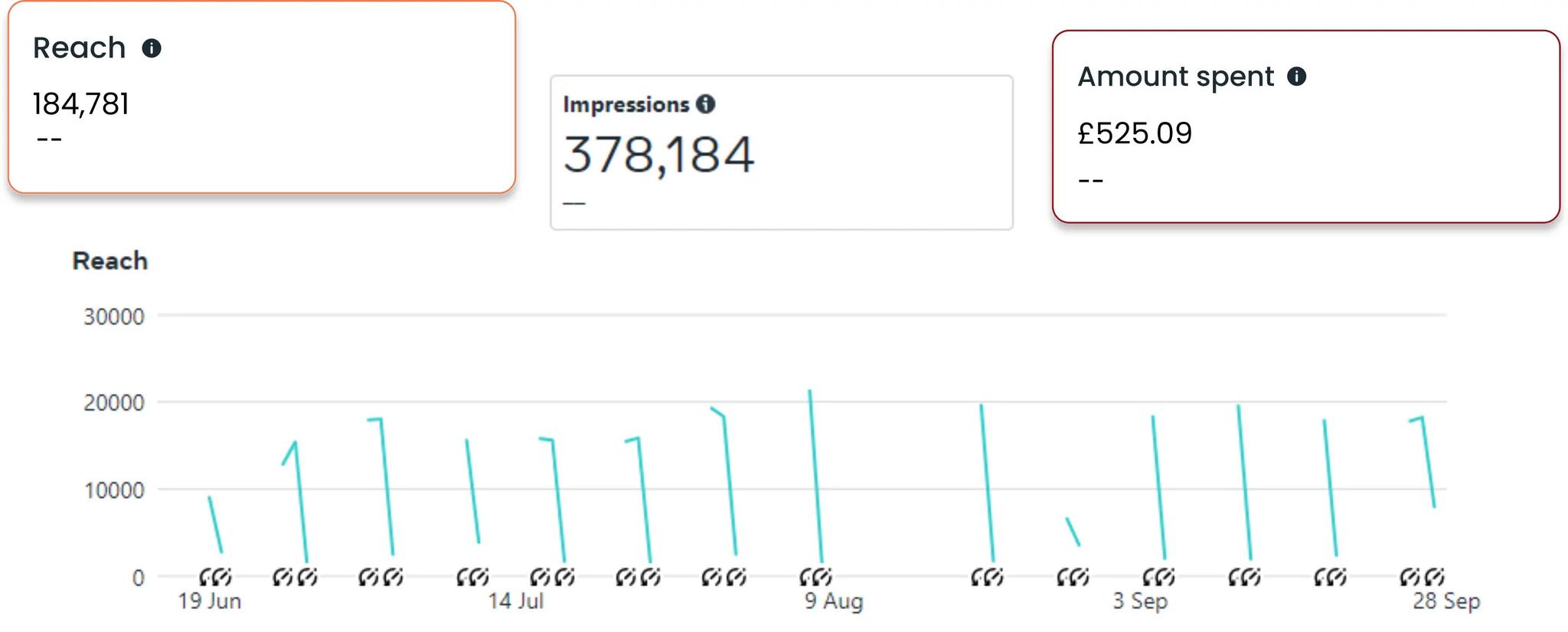Click the 30000 y-axis label
The width and height of the screenshot is (1568, 632).
(x=113, y=316)
